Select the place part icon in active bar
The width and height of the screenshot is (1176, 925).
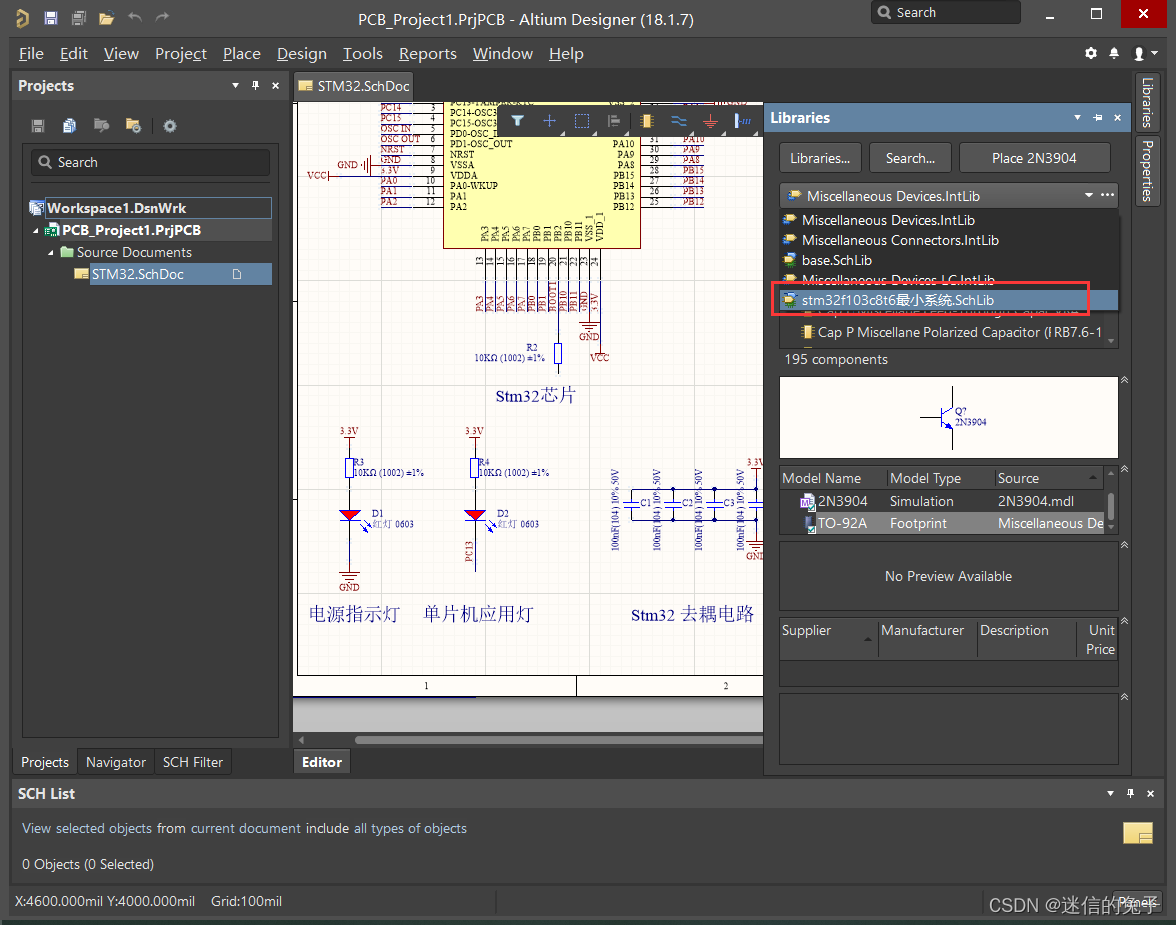pyautogui.click(x=646, y=121)
